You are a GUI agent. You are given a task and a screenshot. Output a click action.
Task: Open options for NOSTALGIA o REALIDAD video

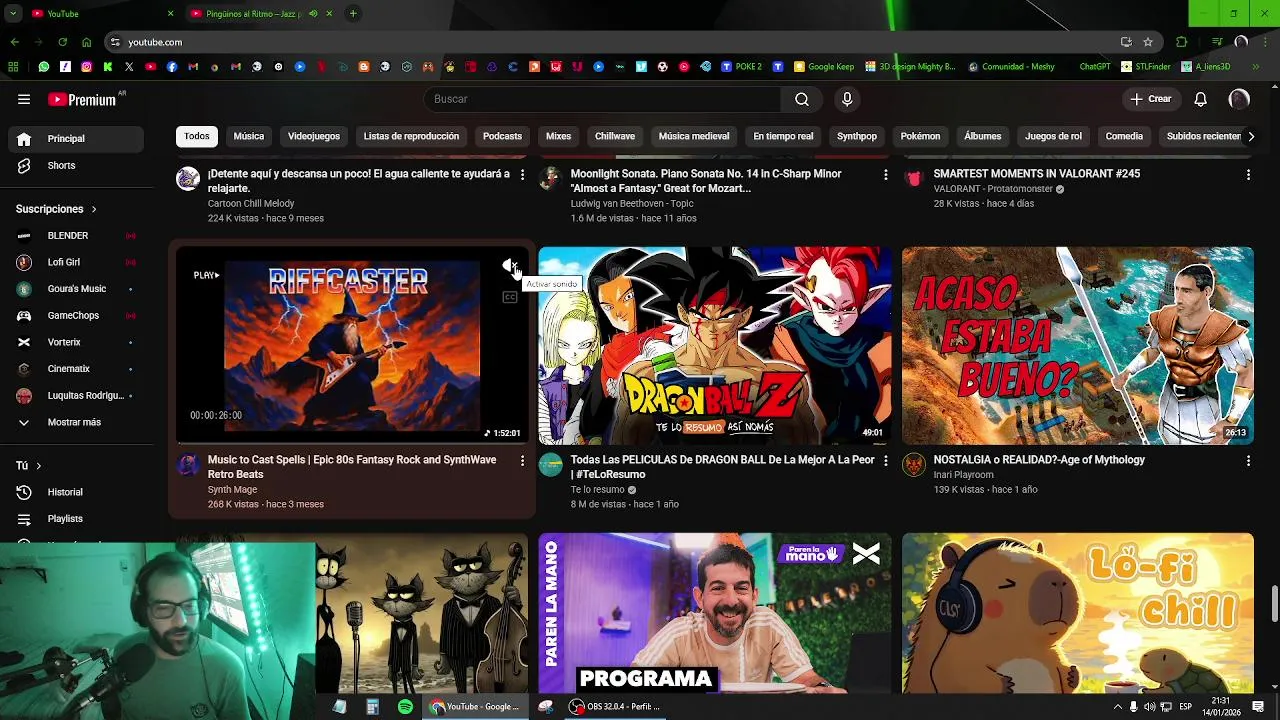1248,460
